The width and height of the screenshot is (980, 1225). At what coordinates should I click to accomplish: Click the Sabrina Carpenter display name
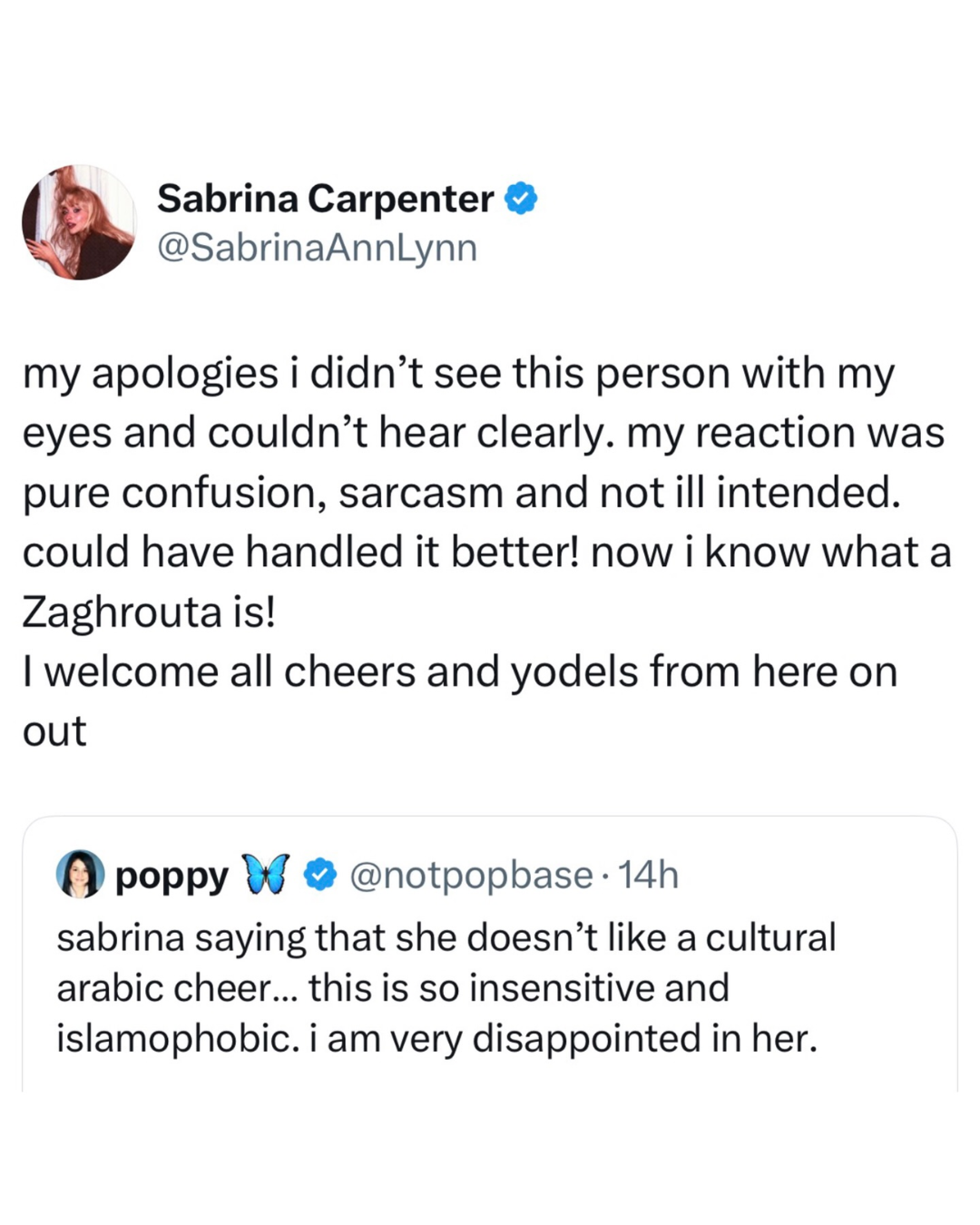[x=325, y=199]
